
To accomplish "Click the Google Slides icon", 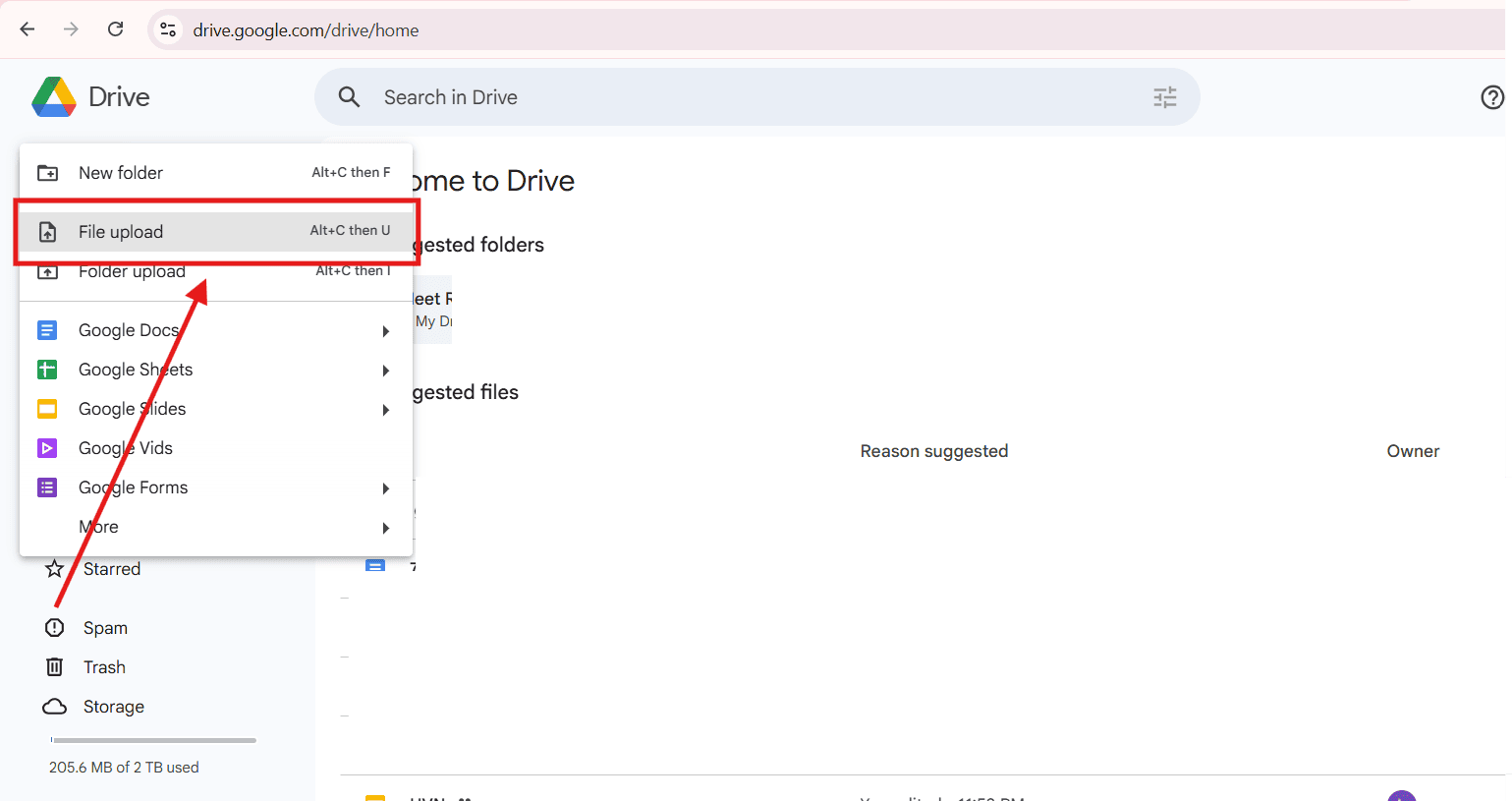I will pyautogui.click(x=47, y=409).
